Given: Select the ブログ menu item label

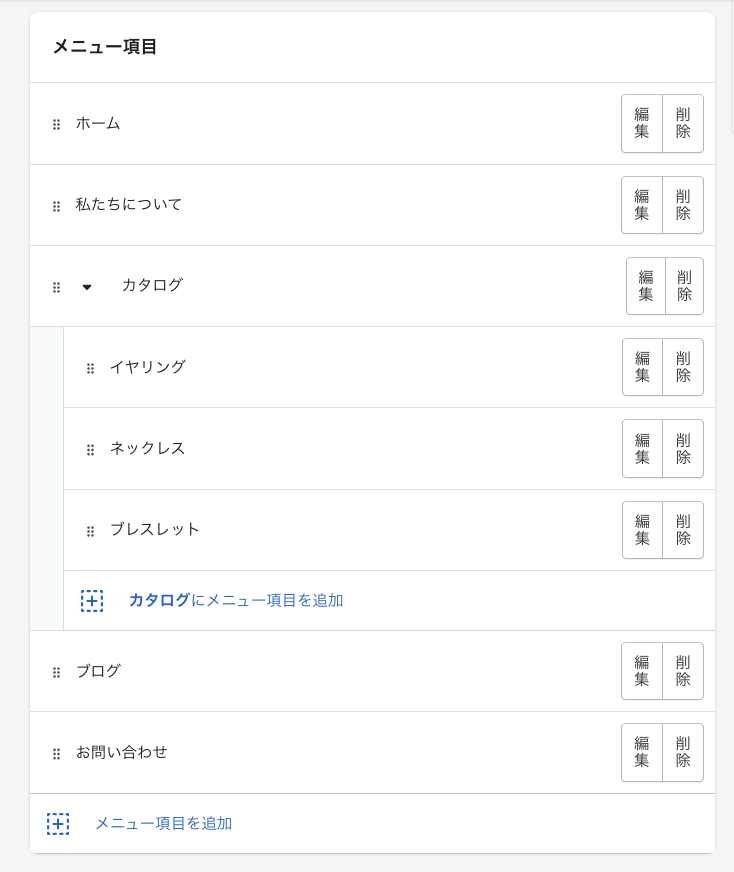Looking at the screenshot, I should tap(98, 671).
